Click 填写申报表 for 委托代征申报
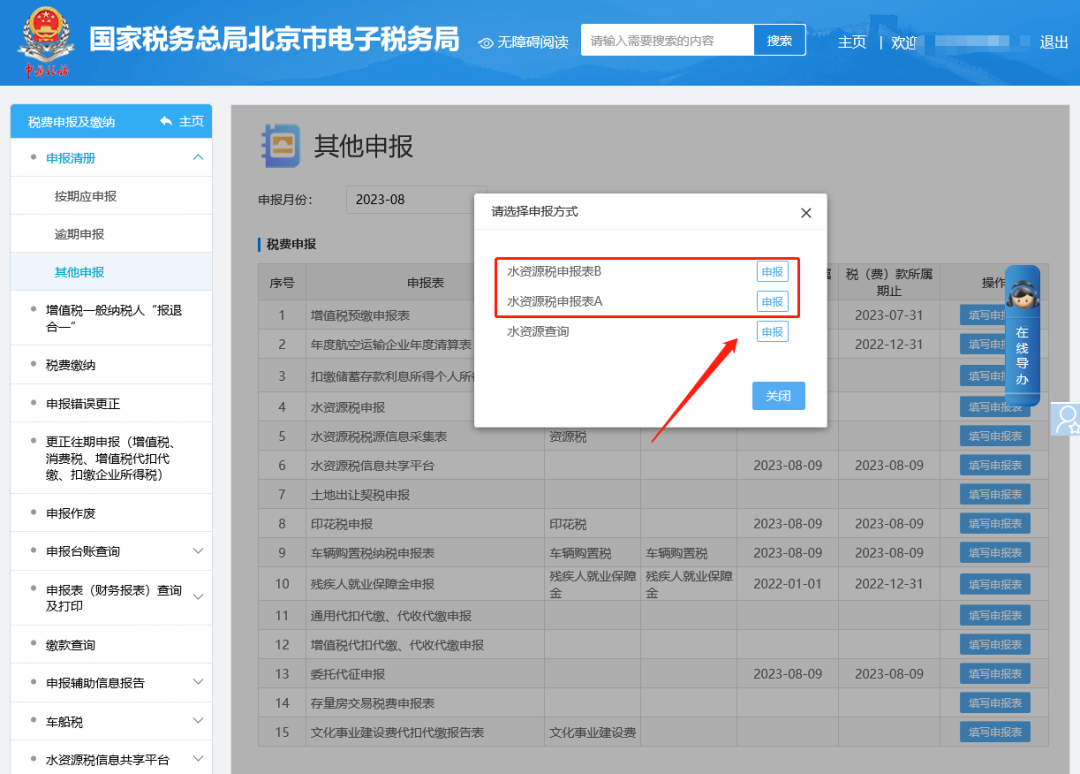The image size is (1080, 774). click(995, 673)
